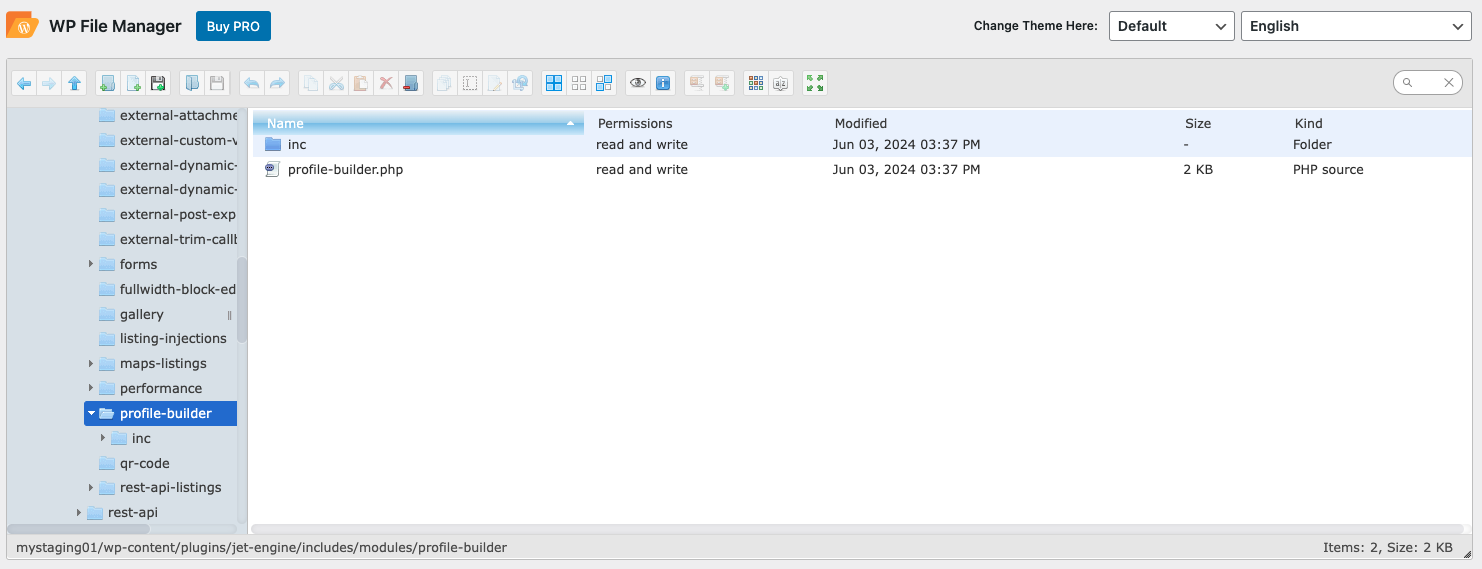The height and width of the screenshot is (569, 1482).
Task: Click the Upload files floppy-plus icon
Action: pos(158,84)
